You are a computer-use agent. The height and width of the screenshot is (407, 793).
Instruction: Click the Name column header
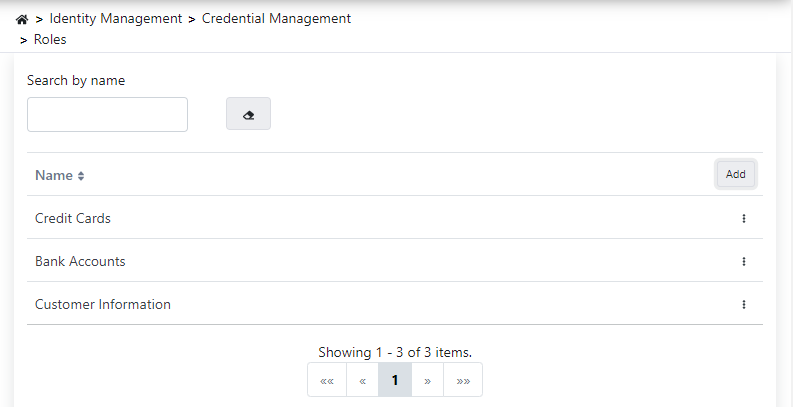[54, 175]
